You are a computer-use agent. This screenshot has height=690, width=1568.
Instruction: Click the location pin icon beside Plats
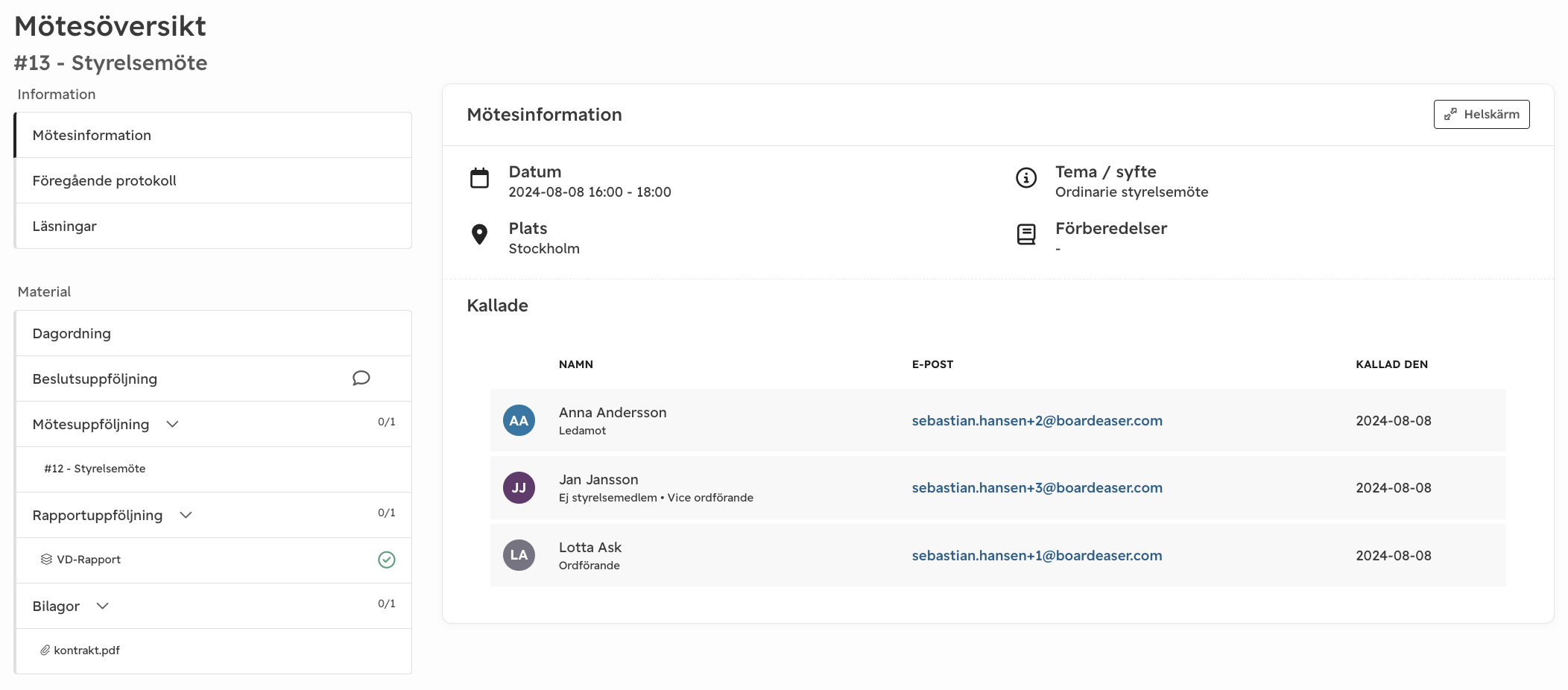point(479,235)
